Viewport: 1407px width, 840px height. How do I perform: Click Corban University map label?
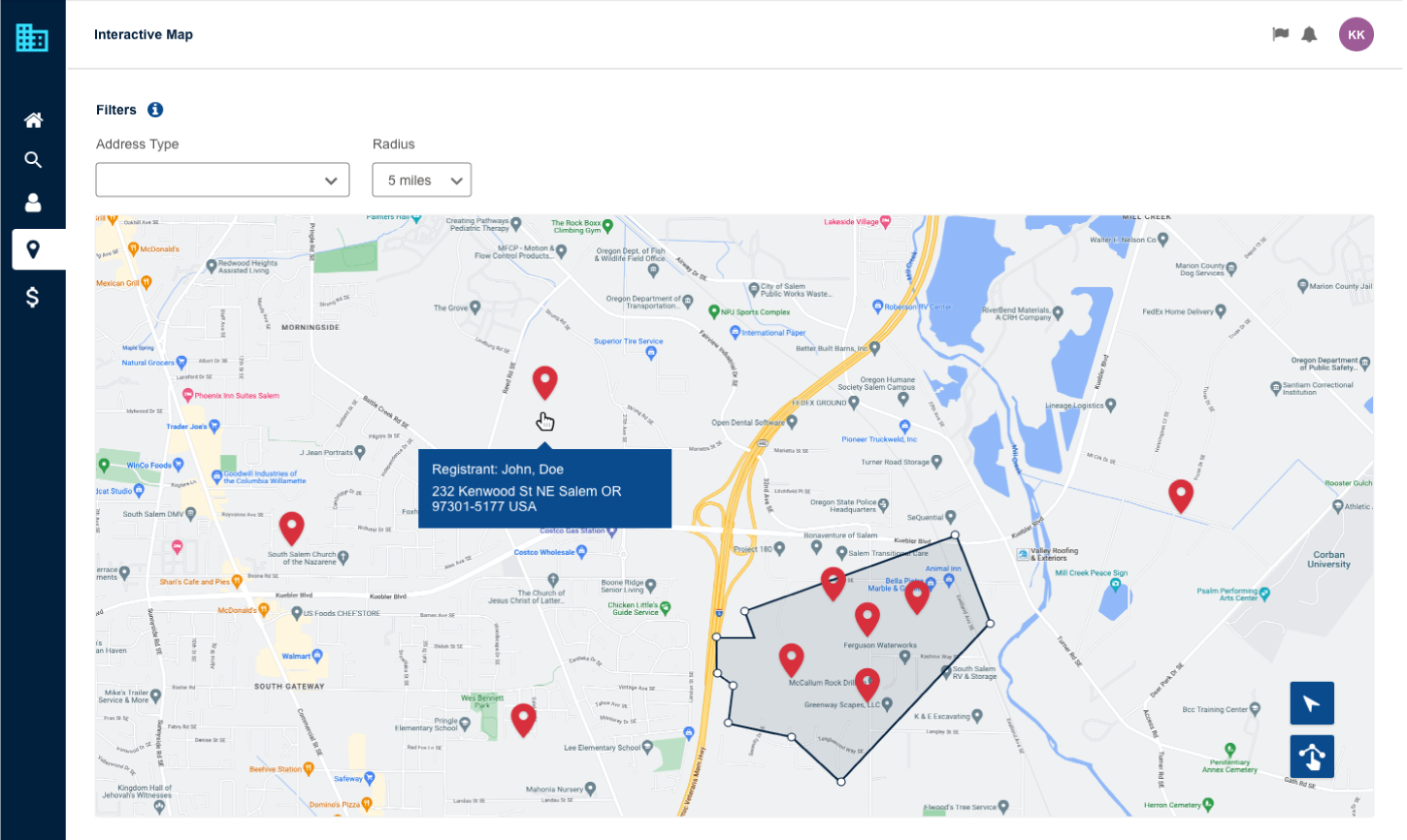click(1328, 560)
